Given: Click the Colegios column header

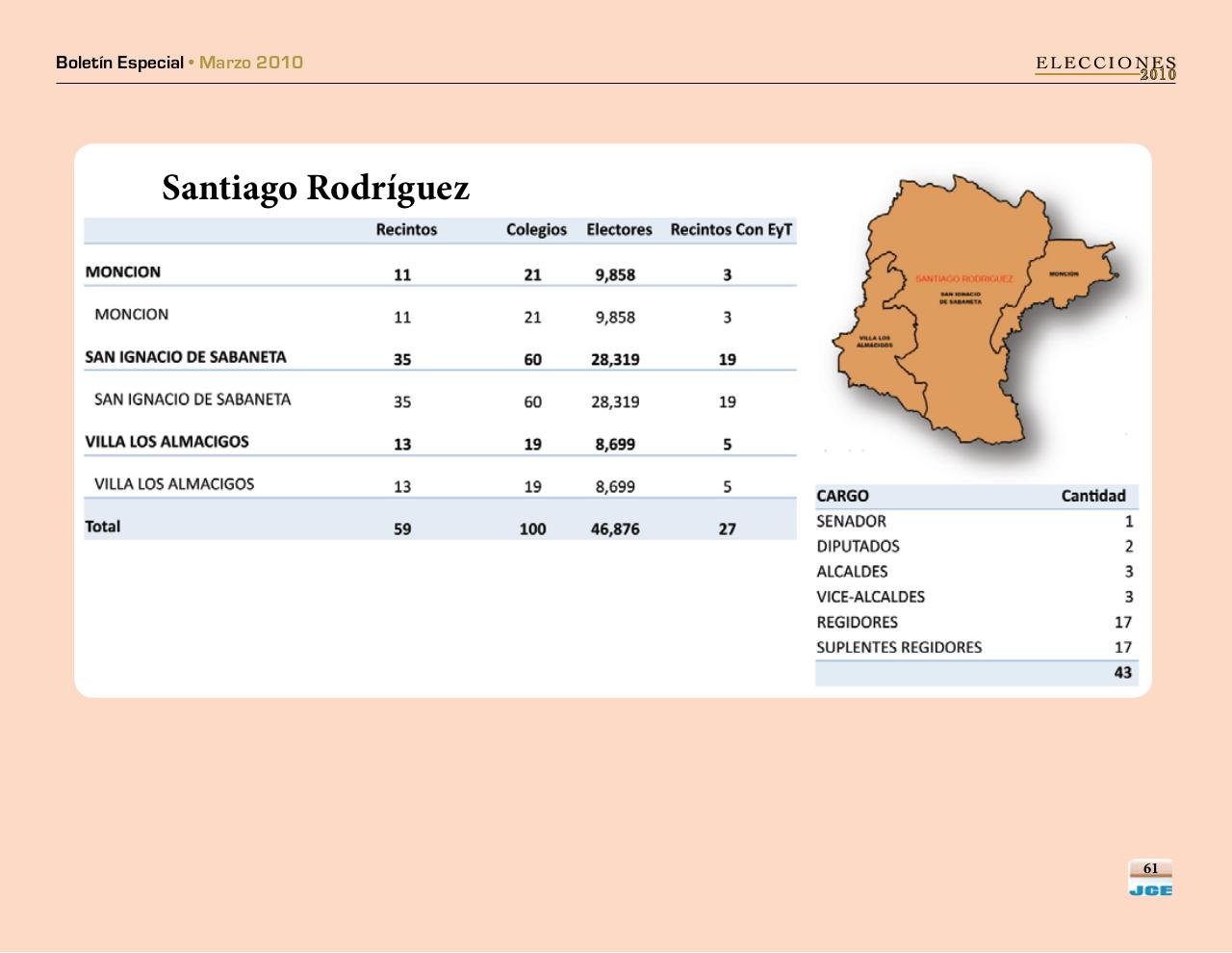Looking at the screenshot, I should (536, 230).
